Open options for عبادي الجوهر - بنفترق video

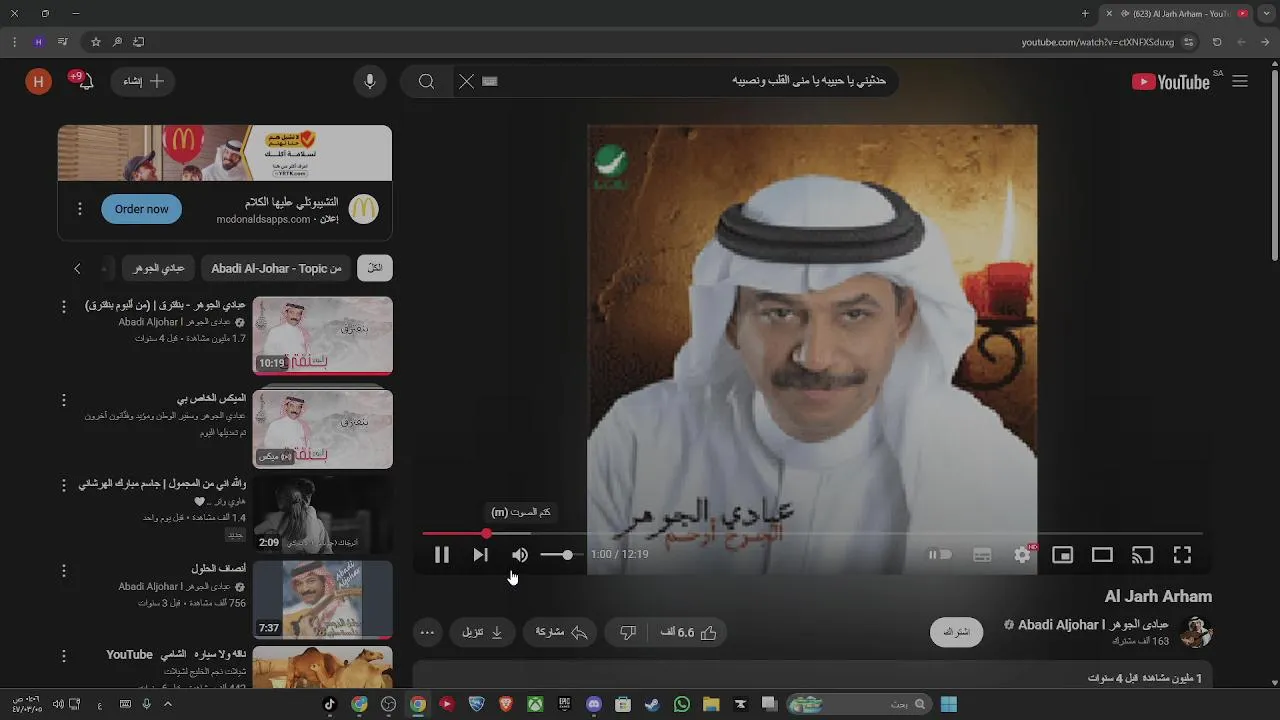tap(64, 306)
